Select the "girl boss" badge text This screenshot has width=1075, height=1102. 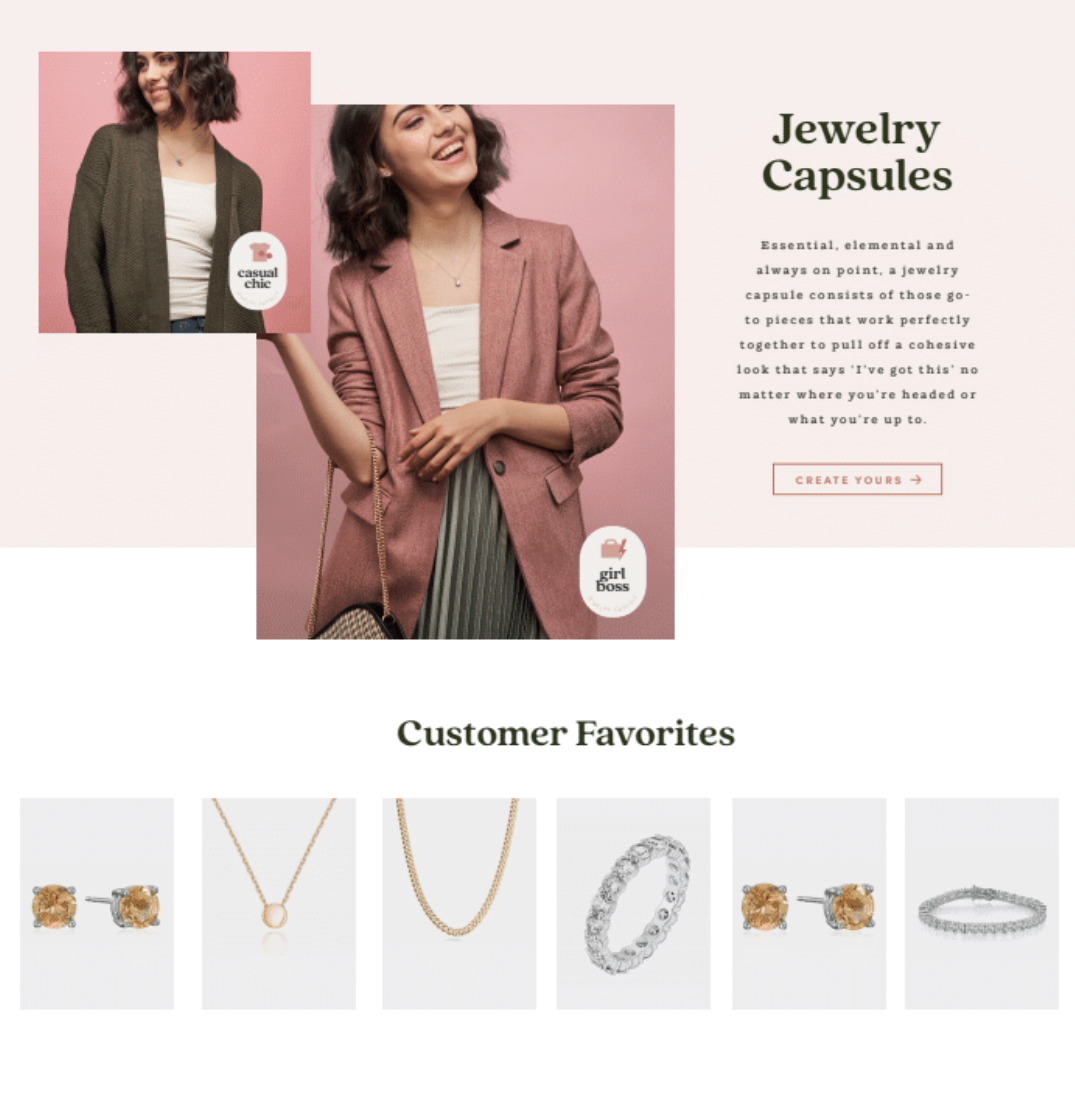pyautogui.click(x=613, y=580)
